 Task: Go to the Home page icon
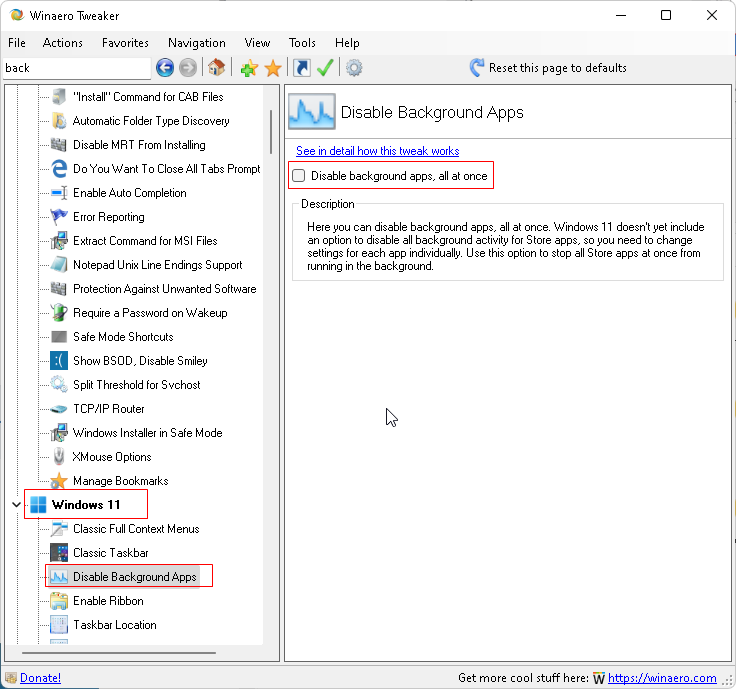[216, 68]
